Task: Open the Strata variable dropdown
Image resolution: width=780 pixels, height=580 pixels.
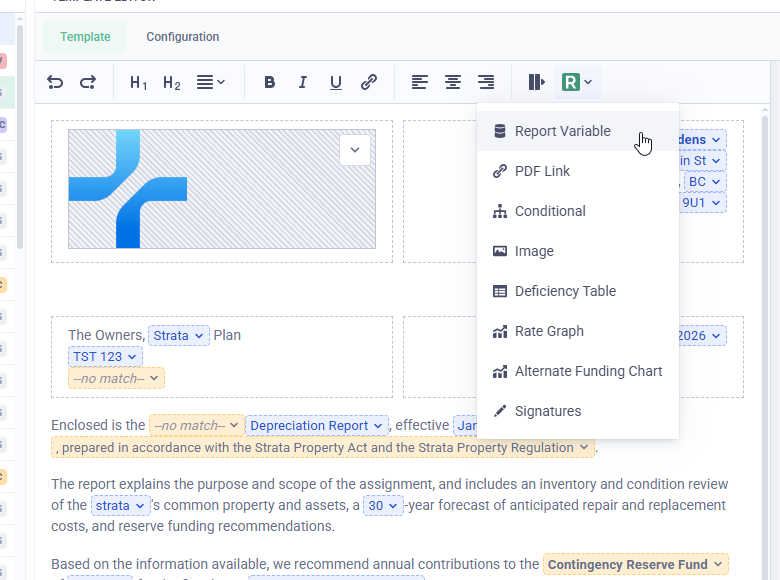Action: [x=179, y=336]
